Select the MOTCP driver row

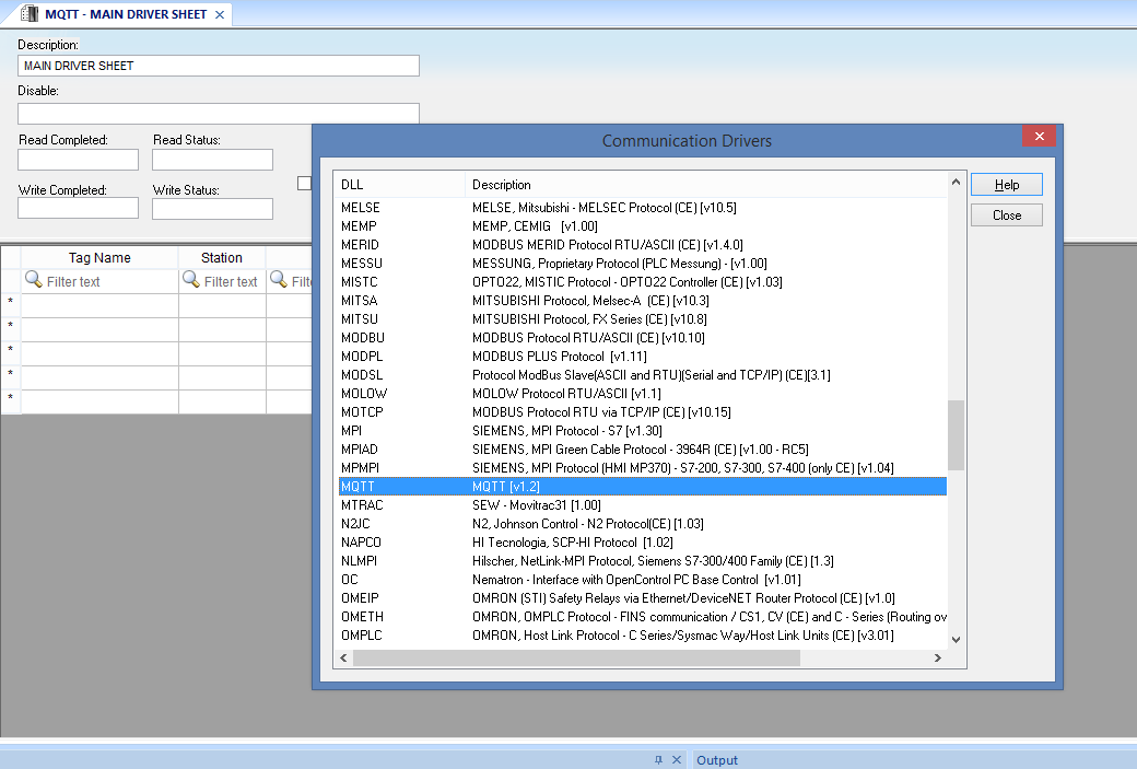click(642, 412)
